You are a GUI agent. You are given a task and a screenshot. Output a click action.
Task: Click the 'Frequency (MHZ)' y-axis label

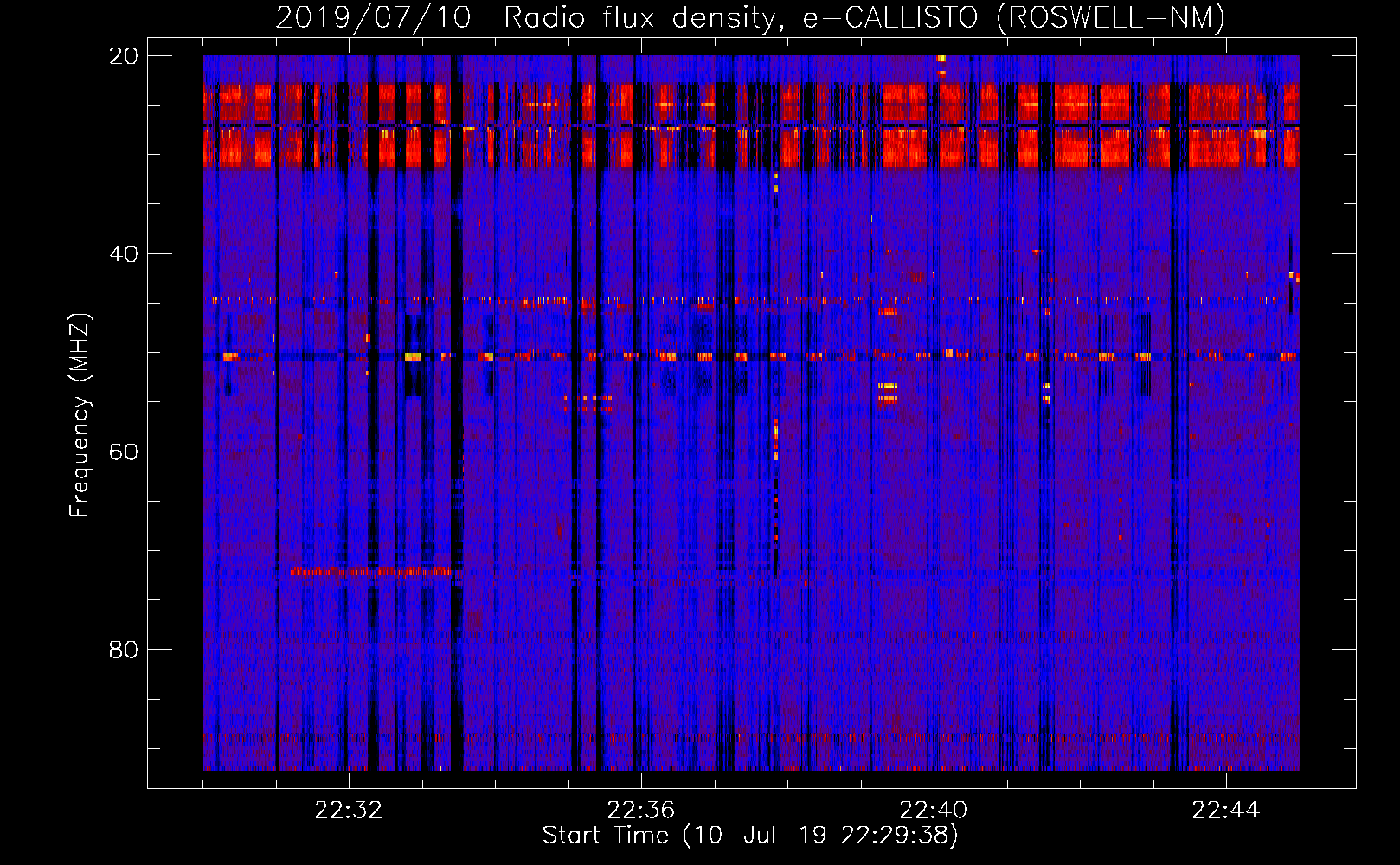80,414
